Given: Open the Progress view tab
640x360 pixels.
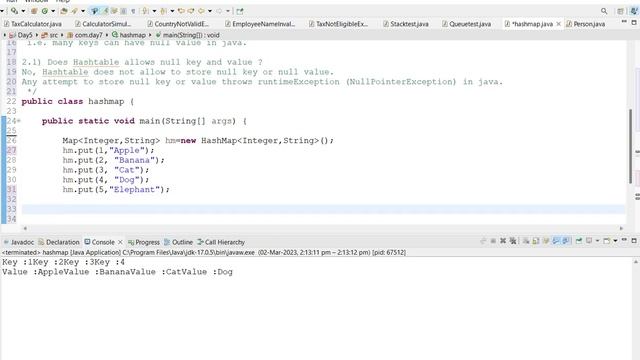Looking at the screenshot, I should [x=144, y=242].
